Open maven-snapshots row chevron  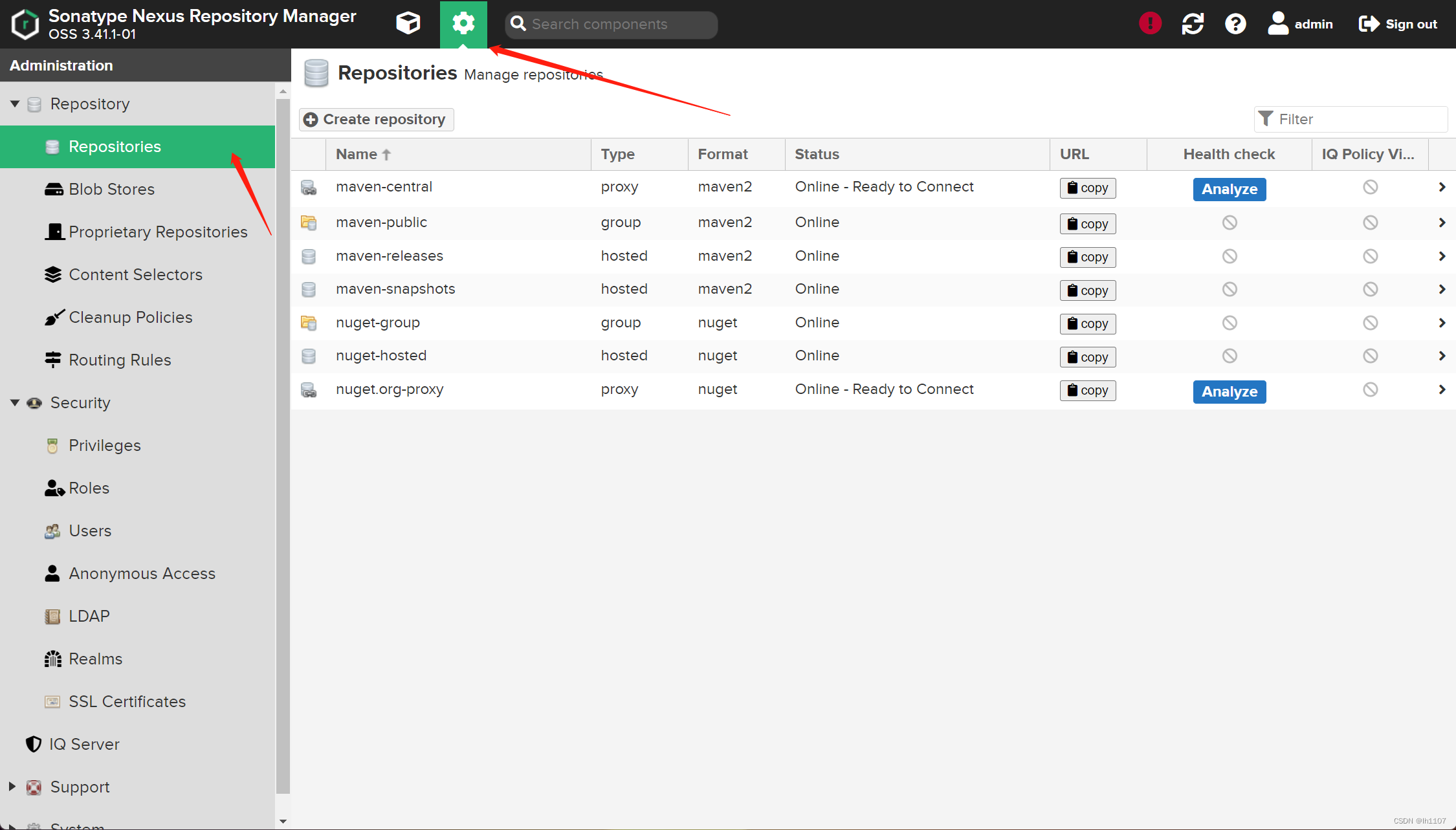point(1442,289)
